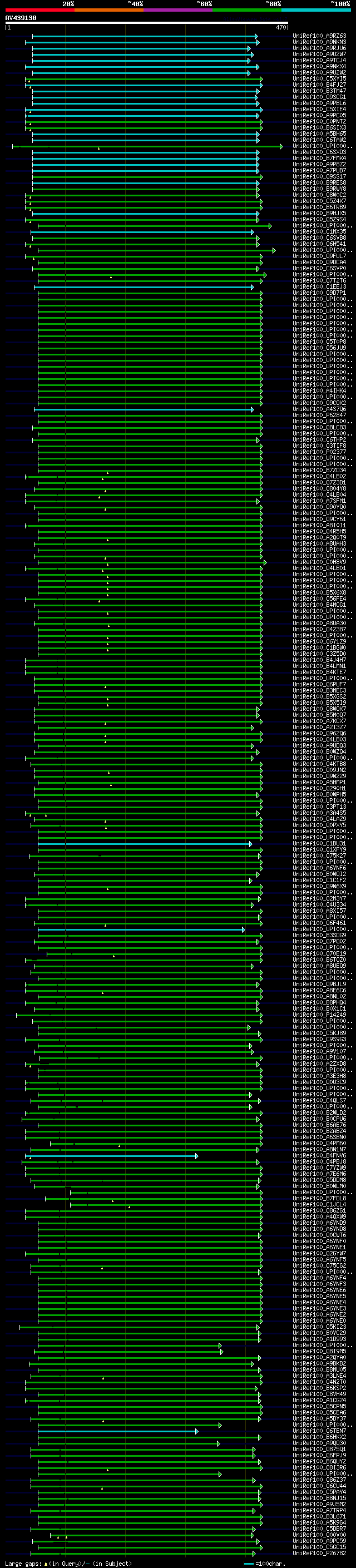Click the green alignment bar for UniRef100_C5XYI5
356x1568 pixels.
tap(144, 79)
